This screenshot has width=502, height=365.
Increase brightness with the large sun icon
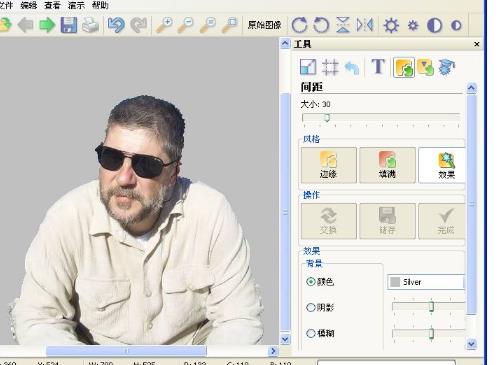391,25
